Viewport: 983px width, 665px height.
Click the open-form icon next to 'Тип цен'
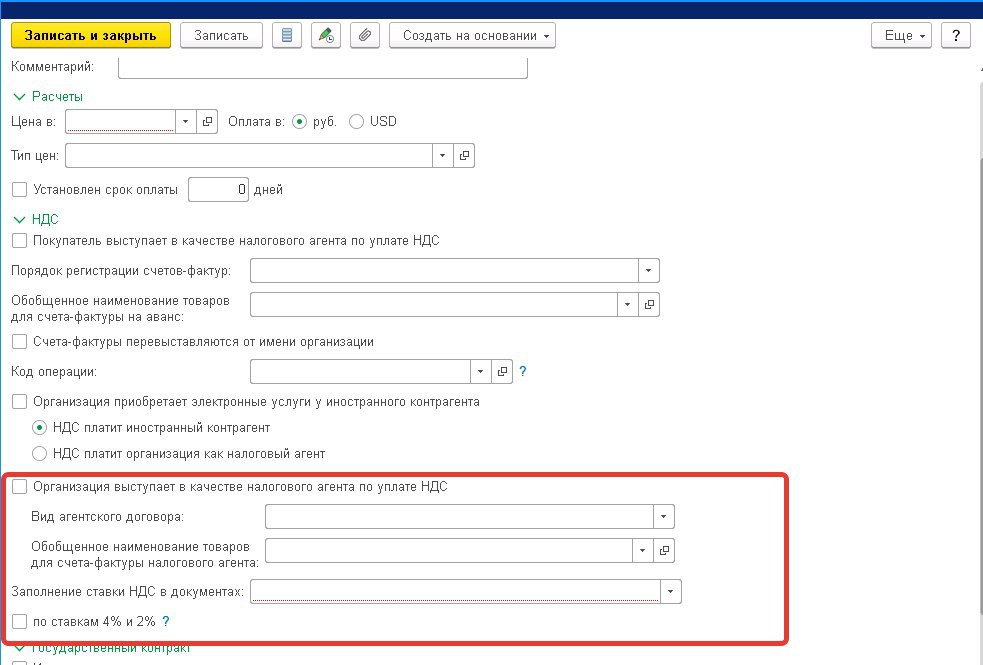[x=464, y=155]
